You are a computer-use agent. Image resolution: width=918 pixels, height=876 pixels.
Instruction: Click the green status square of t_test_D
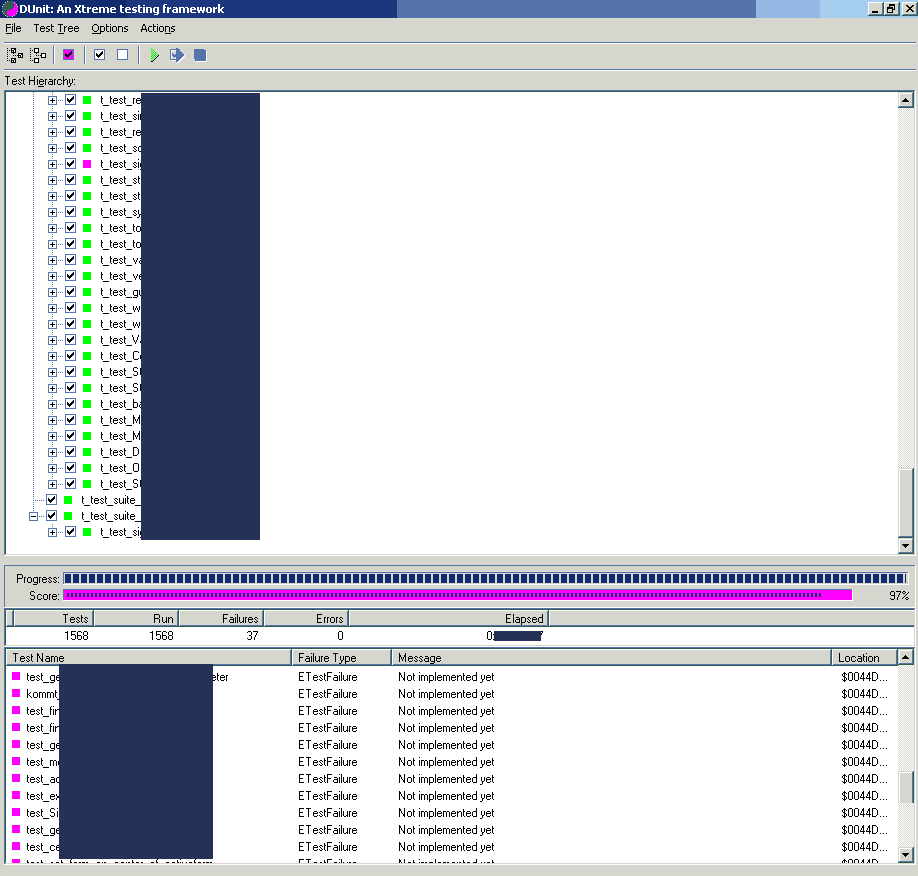coord(87,452)
